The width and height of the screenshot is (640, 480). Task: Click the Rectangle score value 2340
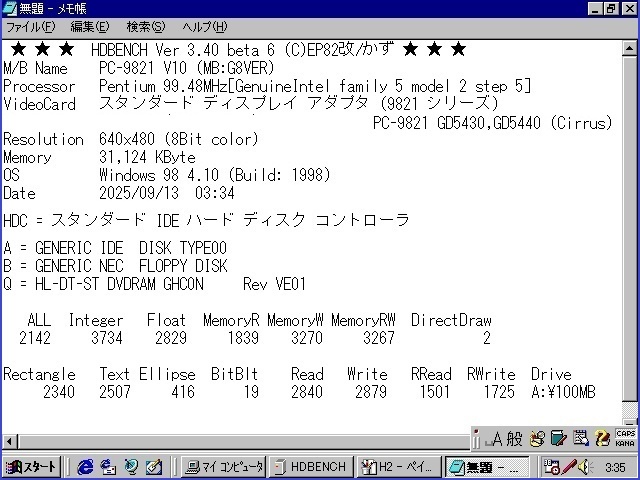point(59,392)
